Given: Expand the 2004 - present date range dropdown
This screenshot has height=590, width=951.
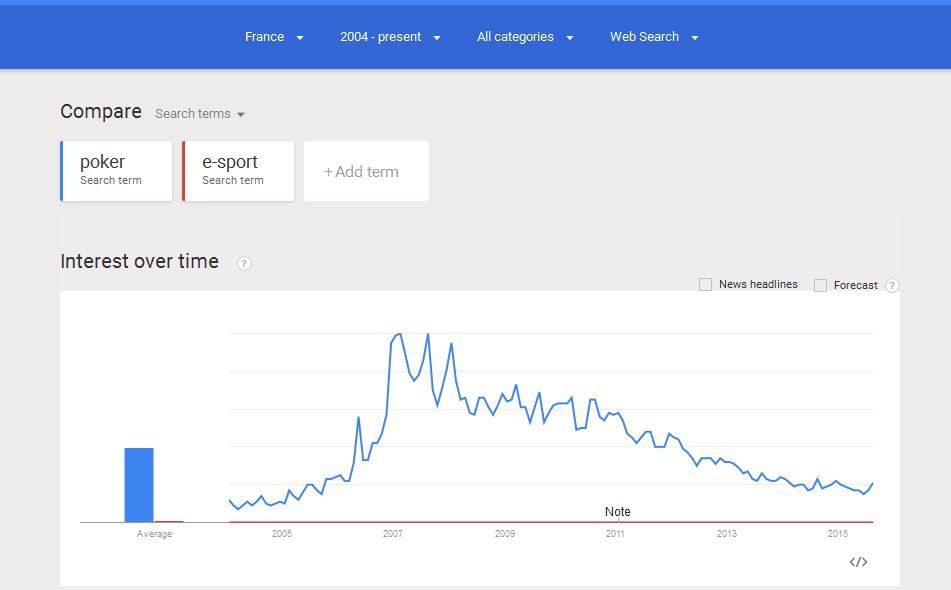Looking at the screenshot, I should [x=390, y=37].
